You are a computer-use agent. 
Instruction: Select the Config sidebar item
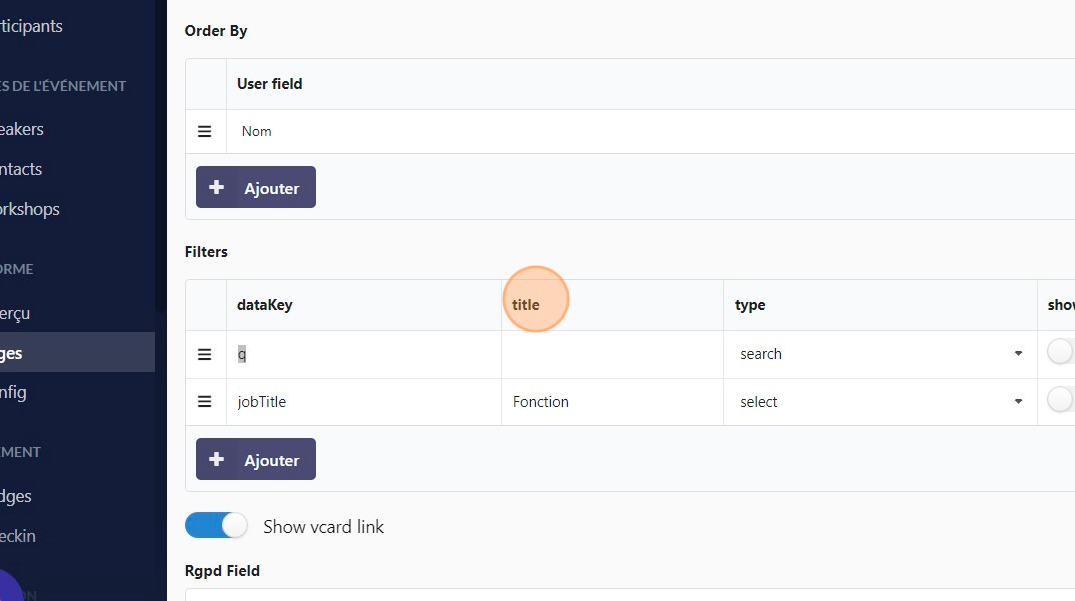15,392
